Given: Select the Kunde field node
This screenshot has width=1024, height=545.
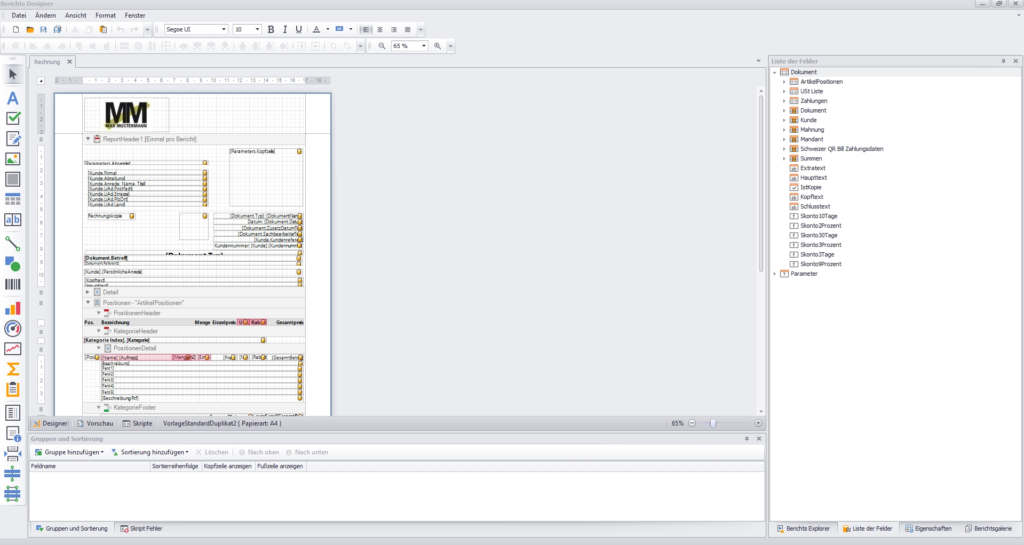Looking at the screenshot, I should (x=808, y=120).
